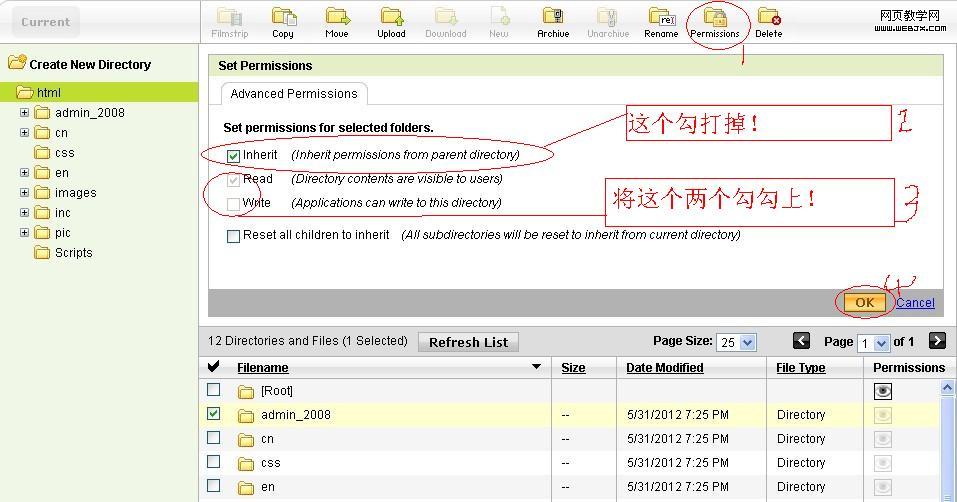Enable Reset all children to inherit
The width and height of the screenshot is (957, 502).
click(x=233, y=236)
